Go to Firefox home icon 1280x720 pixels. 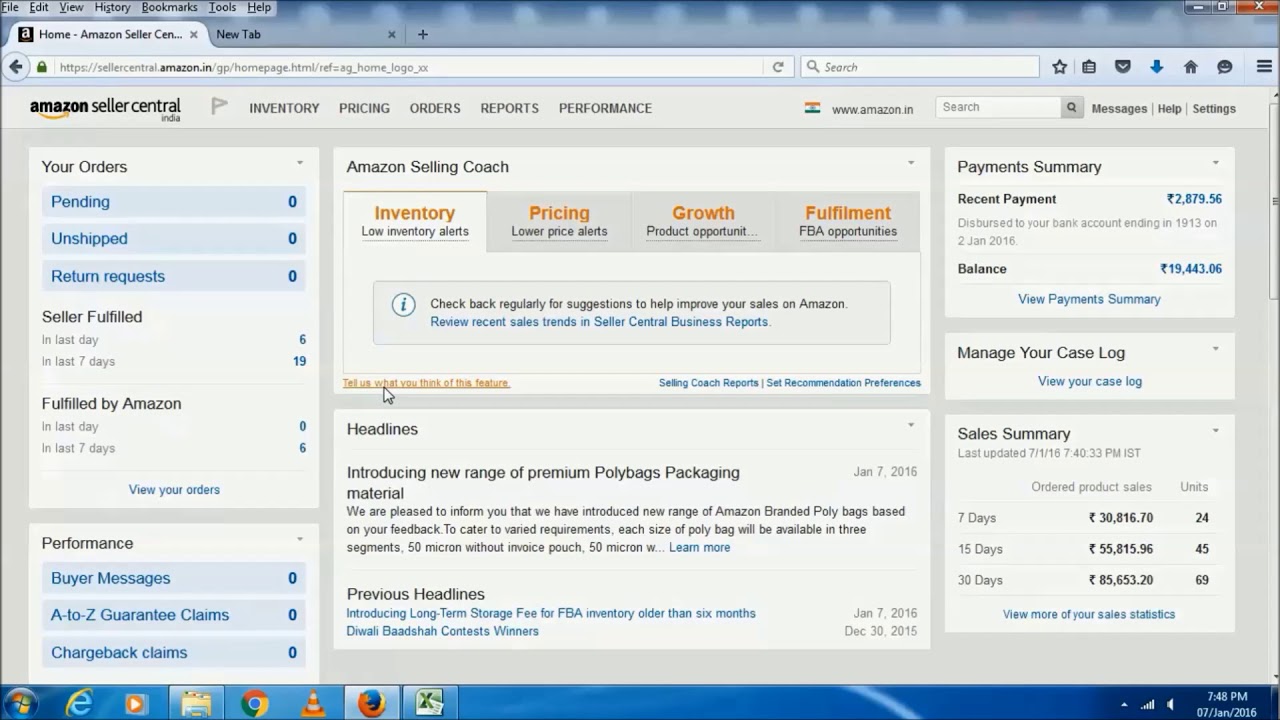(x=1190, y=67)
